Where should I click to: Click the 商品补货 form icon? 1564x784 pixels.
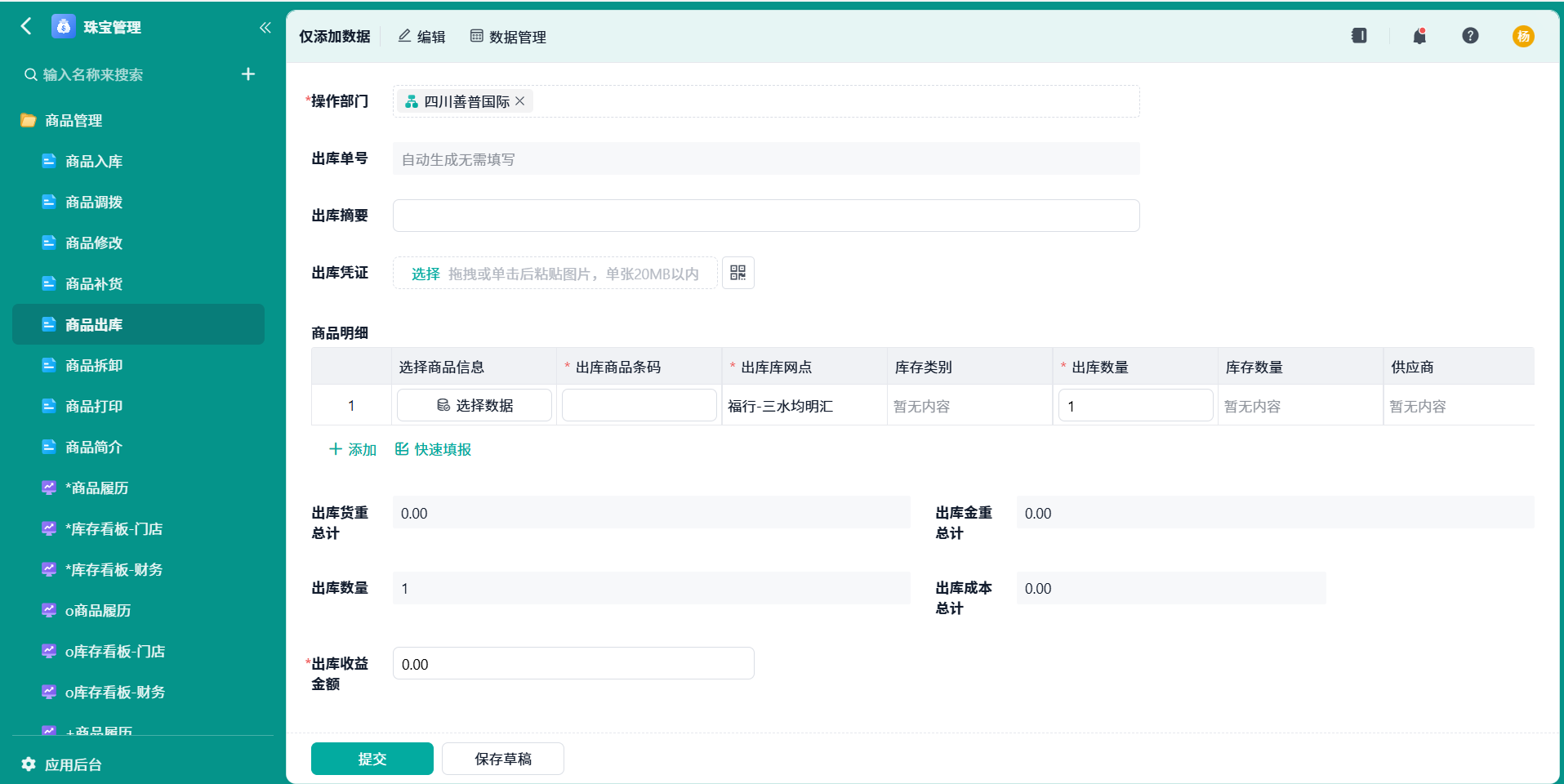[x=49, y=283]
